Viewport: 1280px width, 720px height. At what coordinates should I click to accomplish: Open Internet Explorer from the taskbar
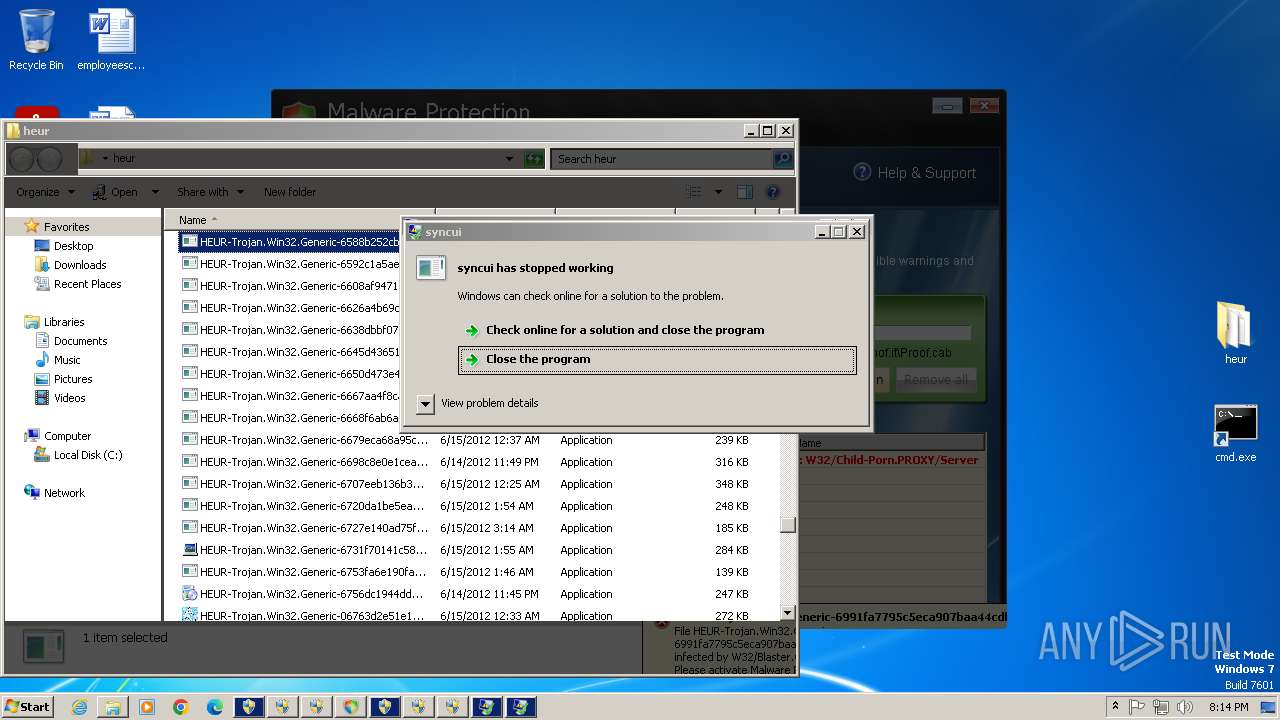click(x=79, y=707)
